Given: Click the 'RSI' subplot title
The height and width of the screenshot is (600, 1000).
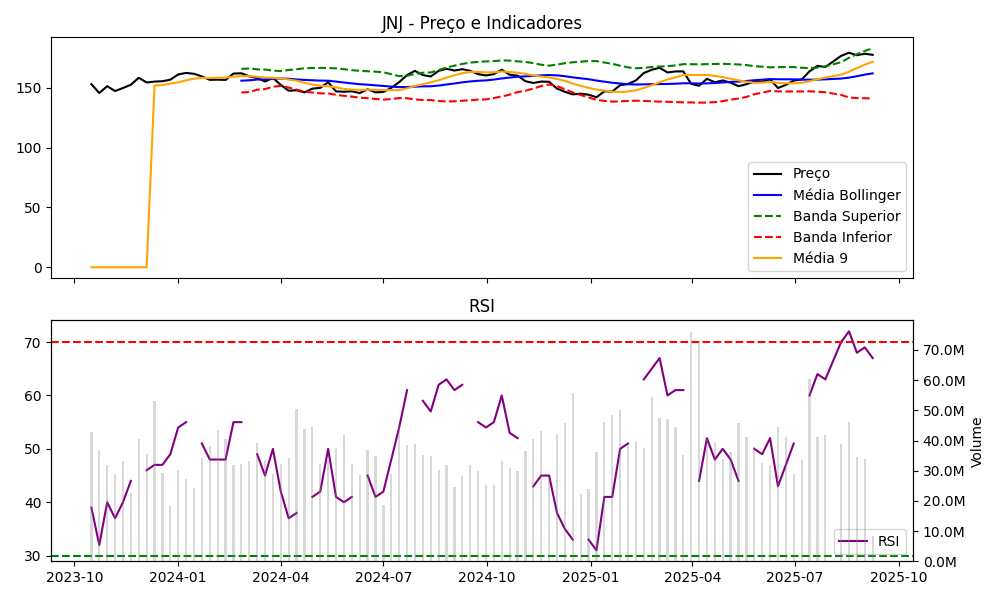Looking at the screenshot, I should tap(481, 306).
